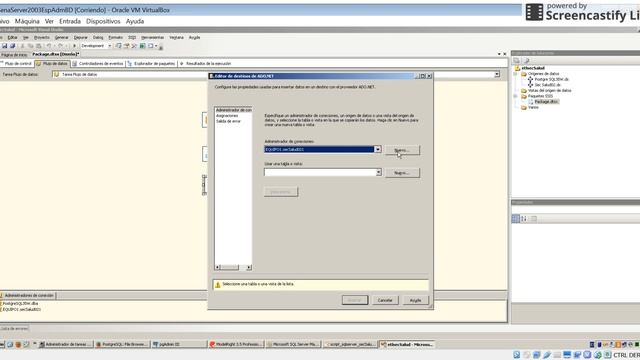
Task: Click Save All icon in toolbar
Action: point(13,46)
